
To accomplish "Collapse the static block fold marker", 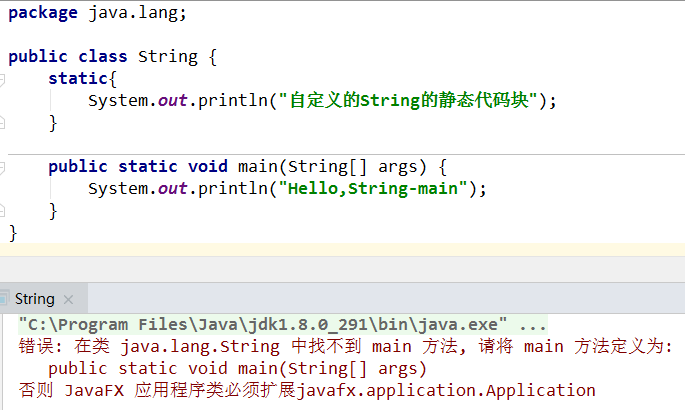I will pos(3,79).
